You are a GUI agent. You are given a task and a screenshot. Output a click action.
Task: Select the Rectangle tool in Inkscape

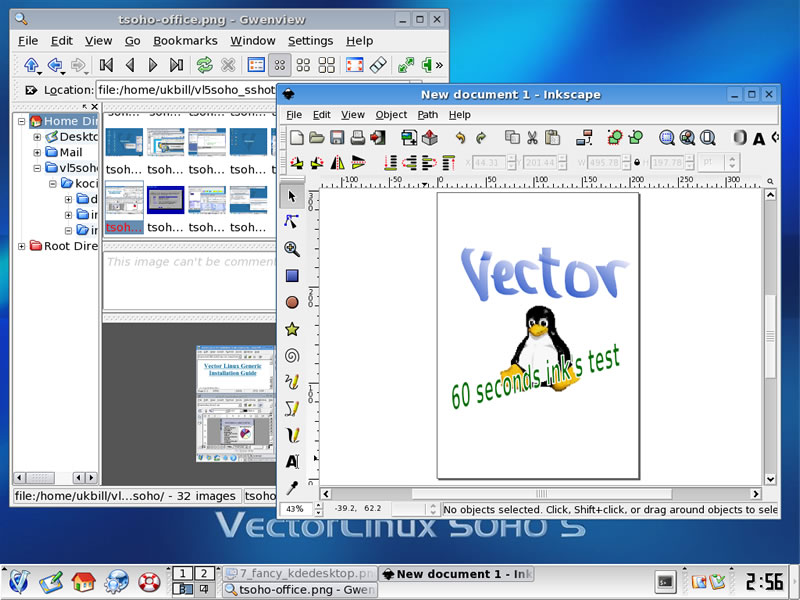click(292, 276)
